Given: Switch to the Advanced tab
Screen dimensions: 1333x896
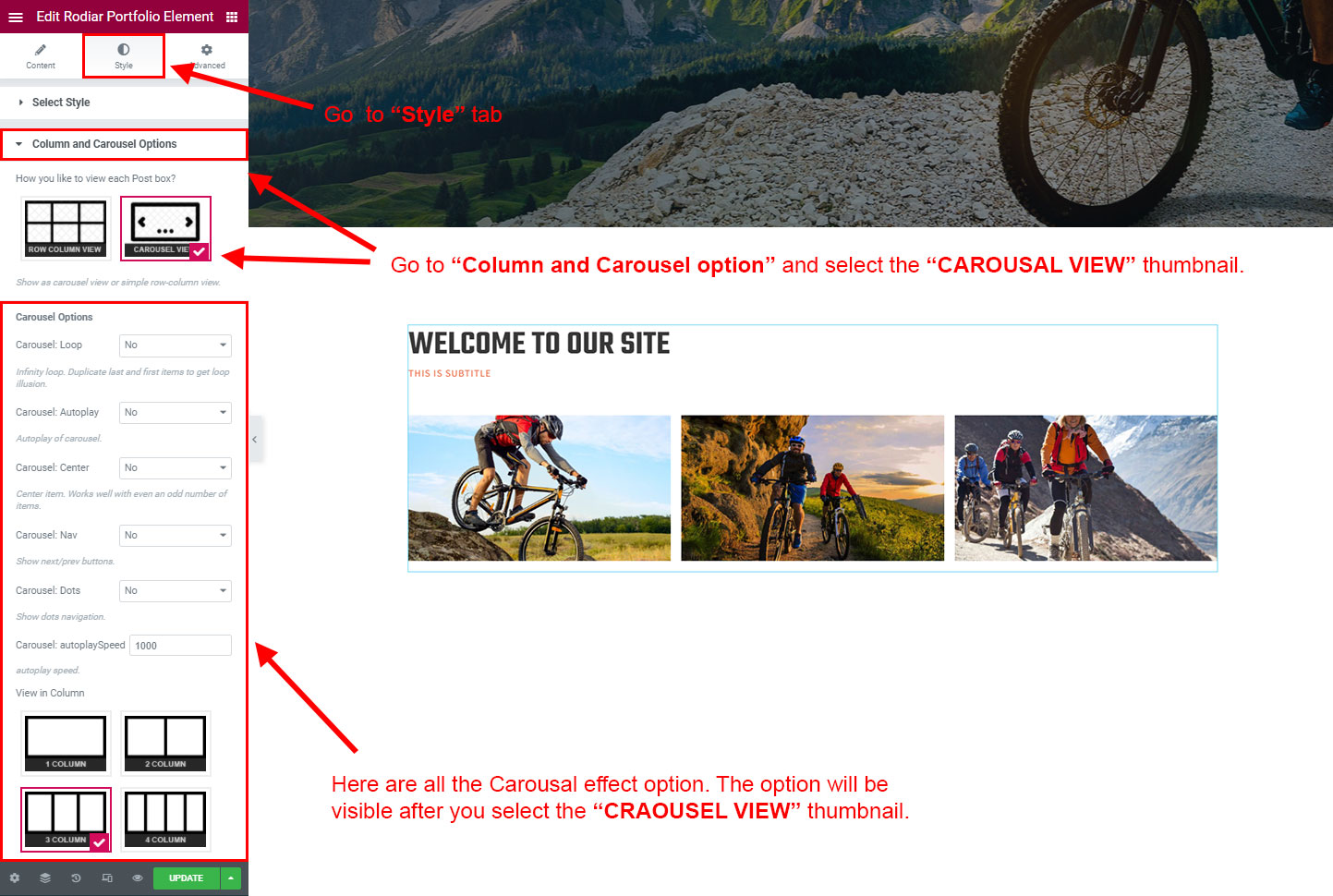Looking at the screenshot, I should coord(207,56).
